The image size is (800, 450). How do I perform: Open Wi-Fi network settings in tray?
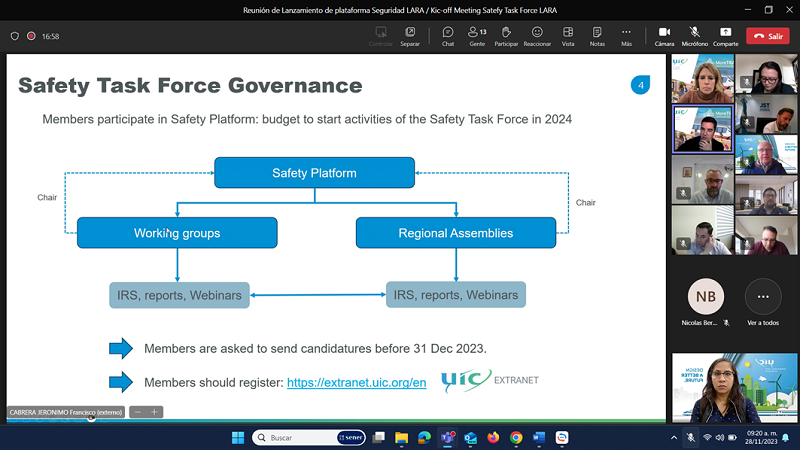tap(707, 438)
